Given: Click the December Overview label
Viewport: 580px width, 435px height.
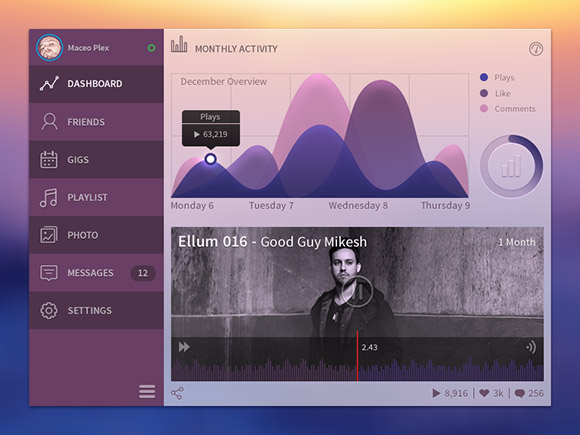Looking at the screenshot, I should pyautogui.click(x=224, y=81).
